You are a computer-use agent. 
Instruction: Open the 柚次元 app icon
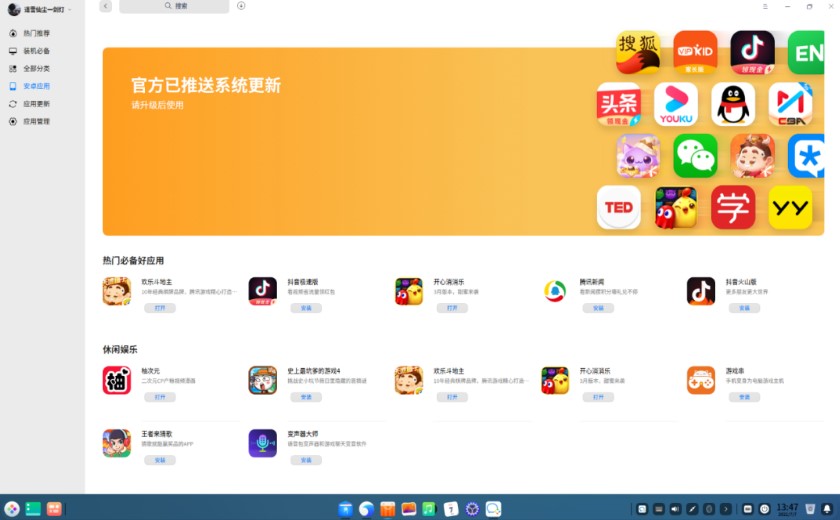coord(117,380)
